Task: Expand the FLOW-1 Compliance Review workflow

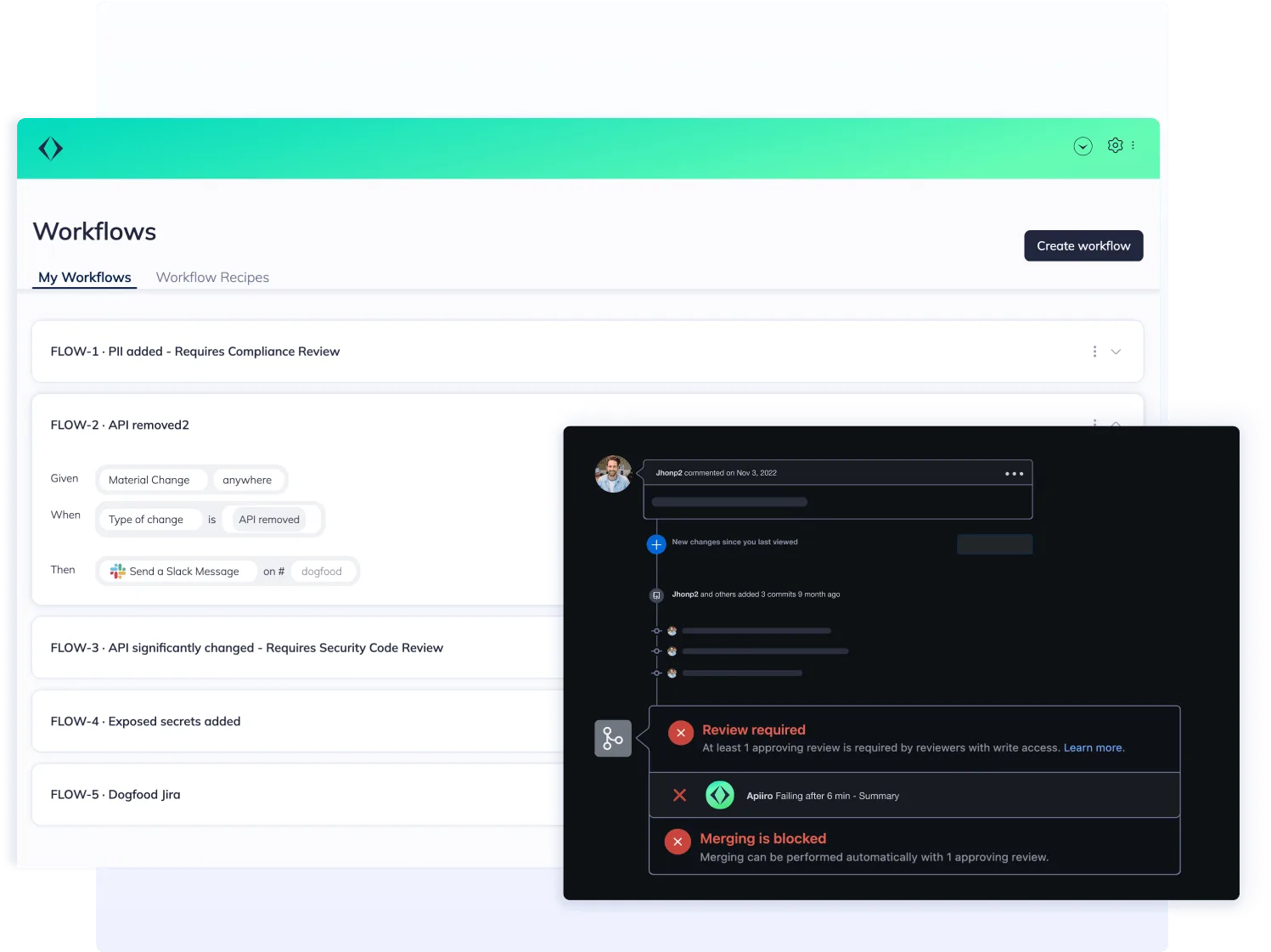Action: tap(1116, 351)
